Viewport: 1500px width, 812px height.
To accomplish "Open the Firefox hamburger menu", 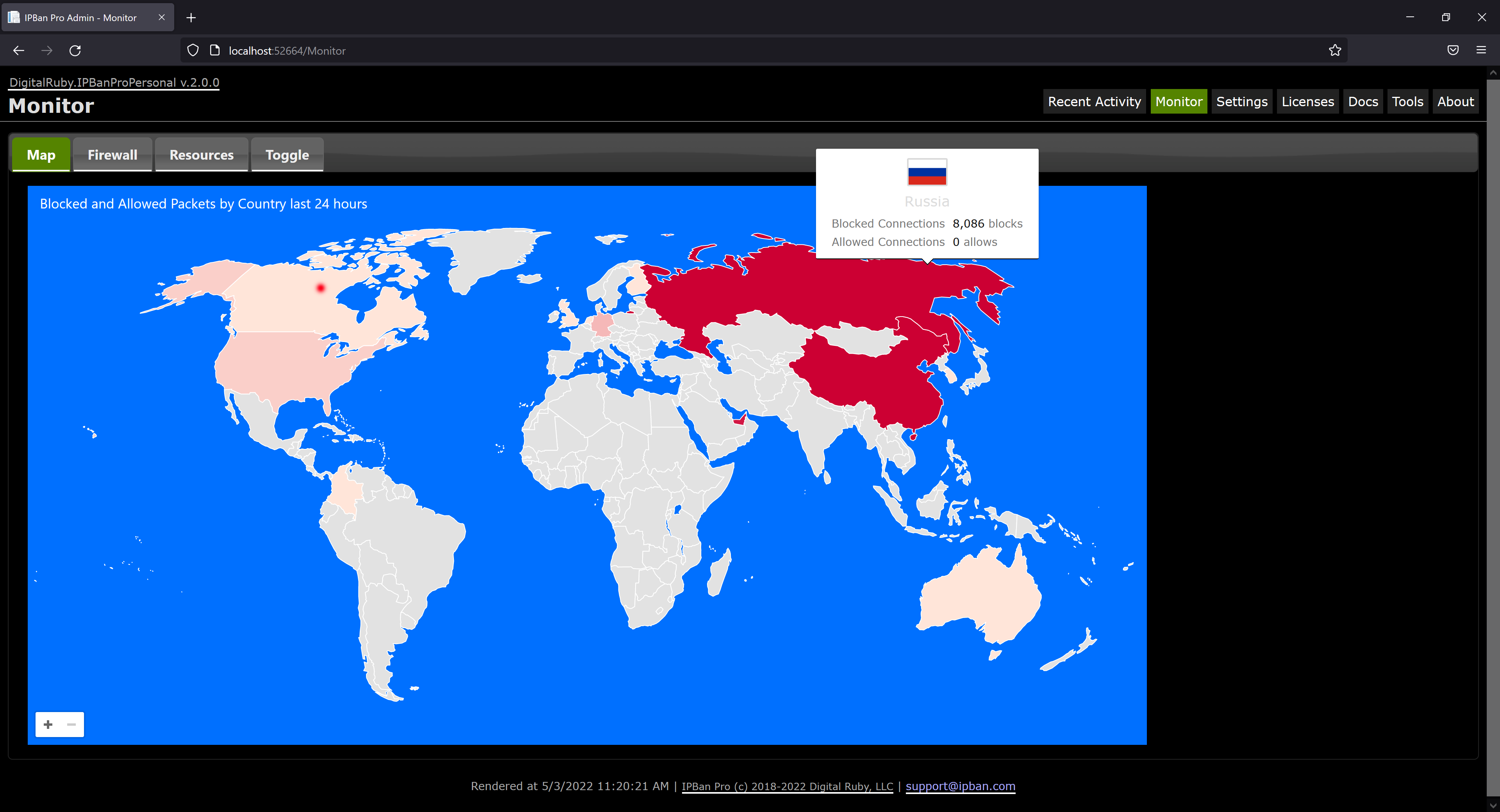I will pyautogui.click(x=1481, y=51).
